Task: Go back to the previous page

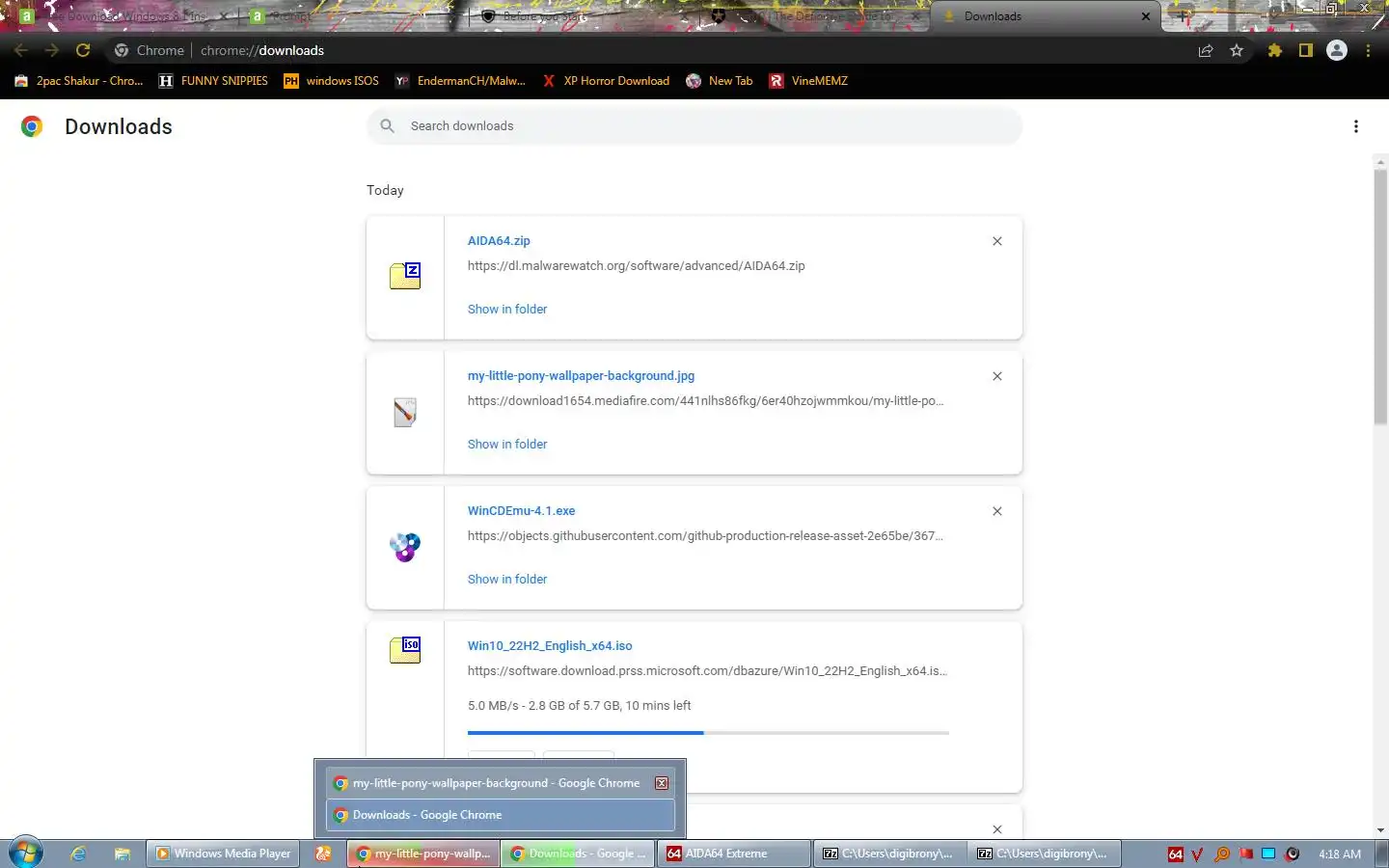Action: 21,50
